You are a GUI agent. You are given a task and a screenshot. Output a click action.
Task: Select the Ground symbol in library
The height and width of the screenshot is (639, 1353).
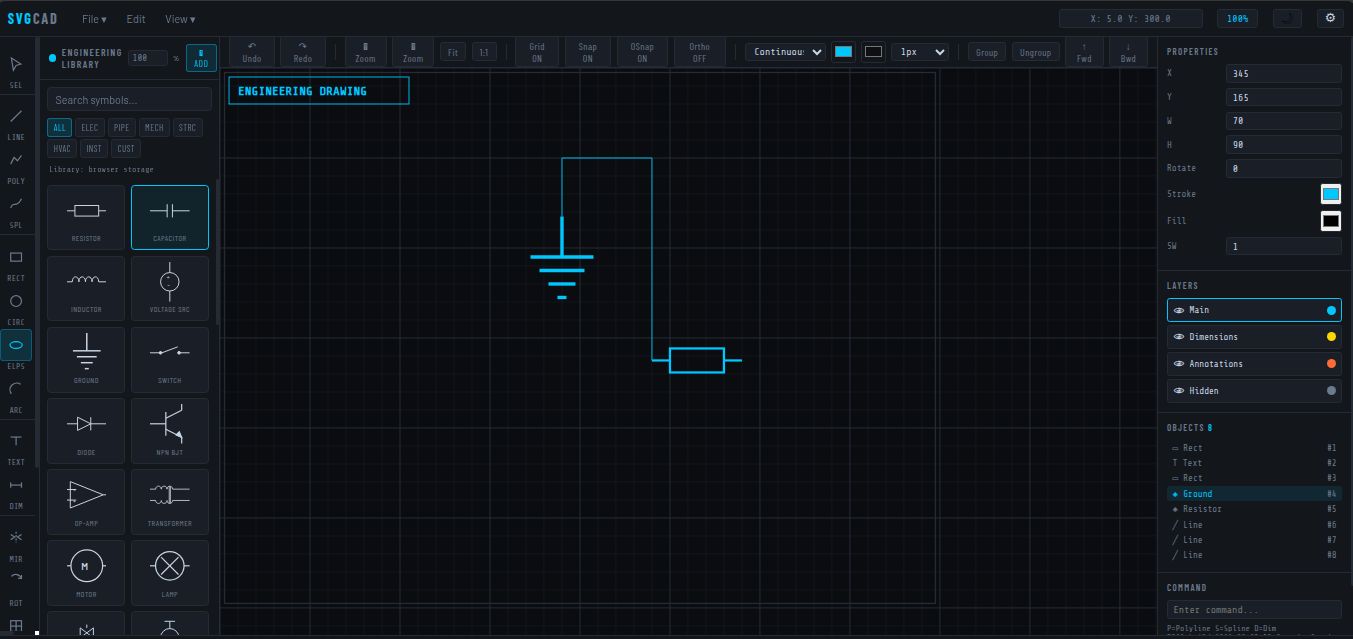pos(86,359)
